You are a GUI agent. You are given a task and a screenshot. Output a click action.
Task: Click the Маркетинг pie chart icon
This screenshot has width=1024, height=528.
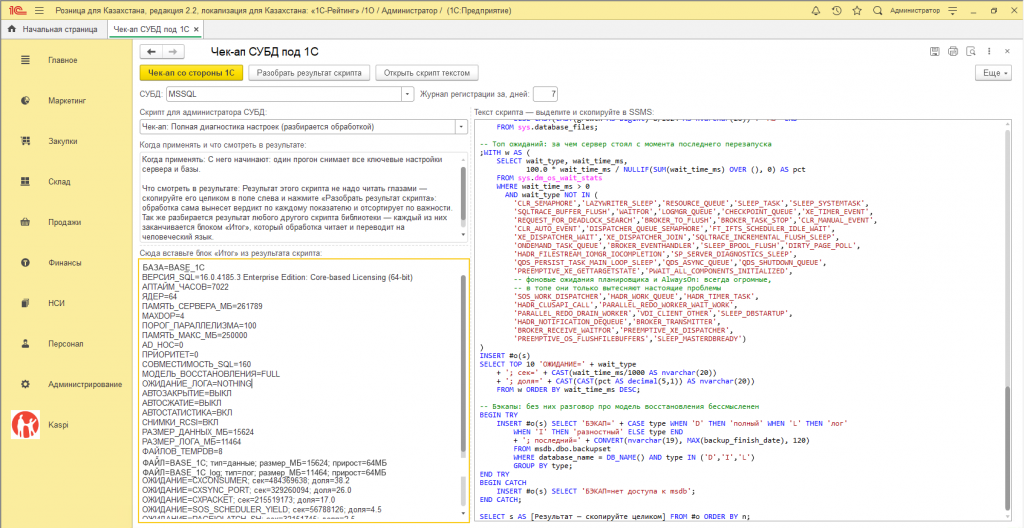tap(25, 101)
